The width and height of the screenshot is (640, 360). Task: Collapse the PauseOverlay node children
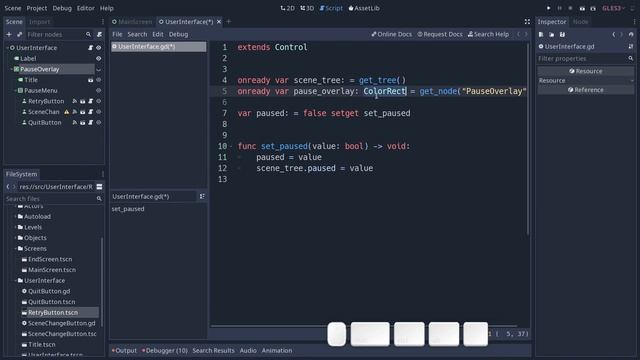[x=11, y=69]
